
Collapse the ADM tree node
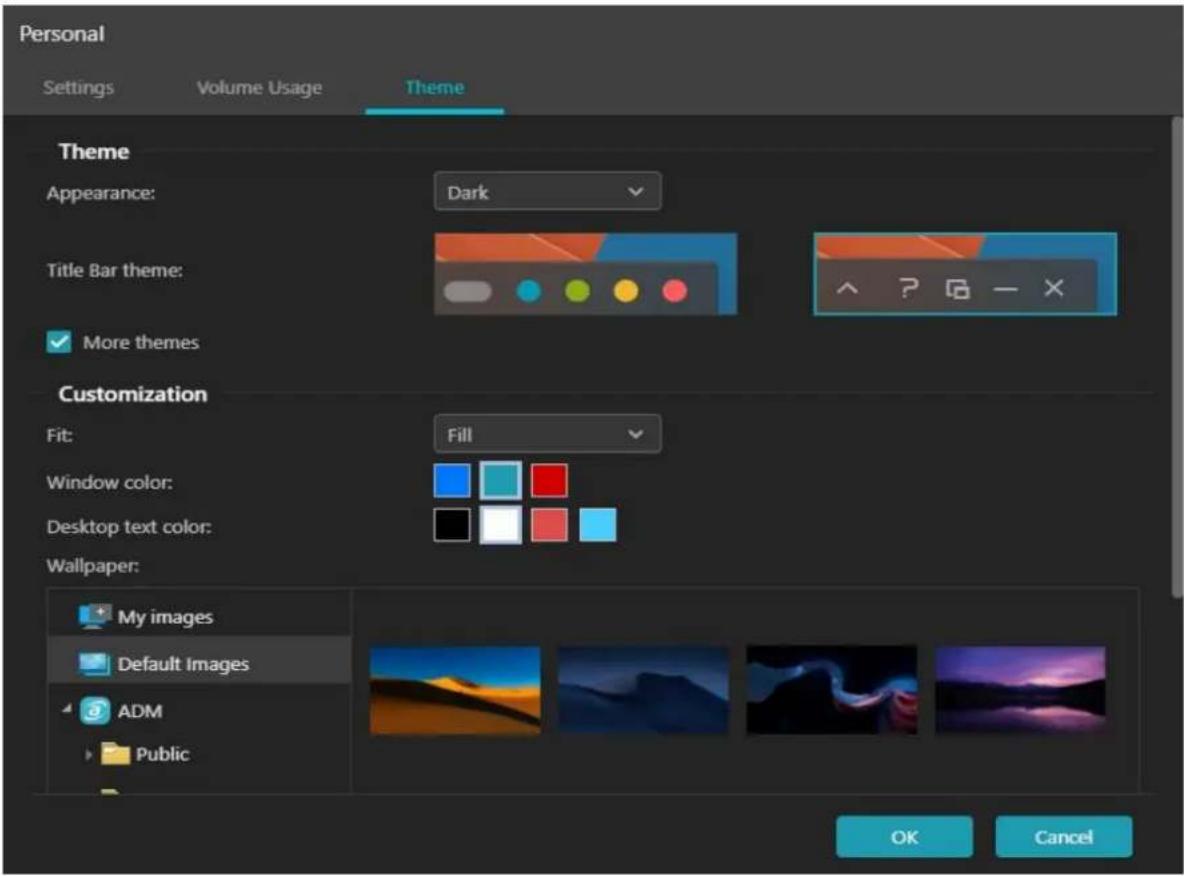point(66,711)
